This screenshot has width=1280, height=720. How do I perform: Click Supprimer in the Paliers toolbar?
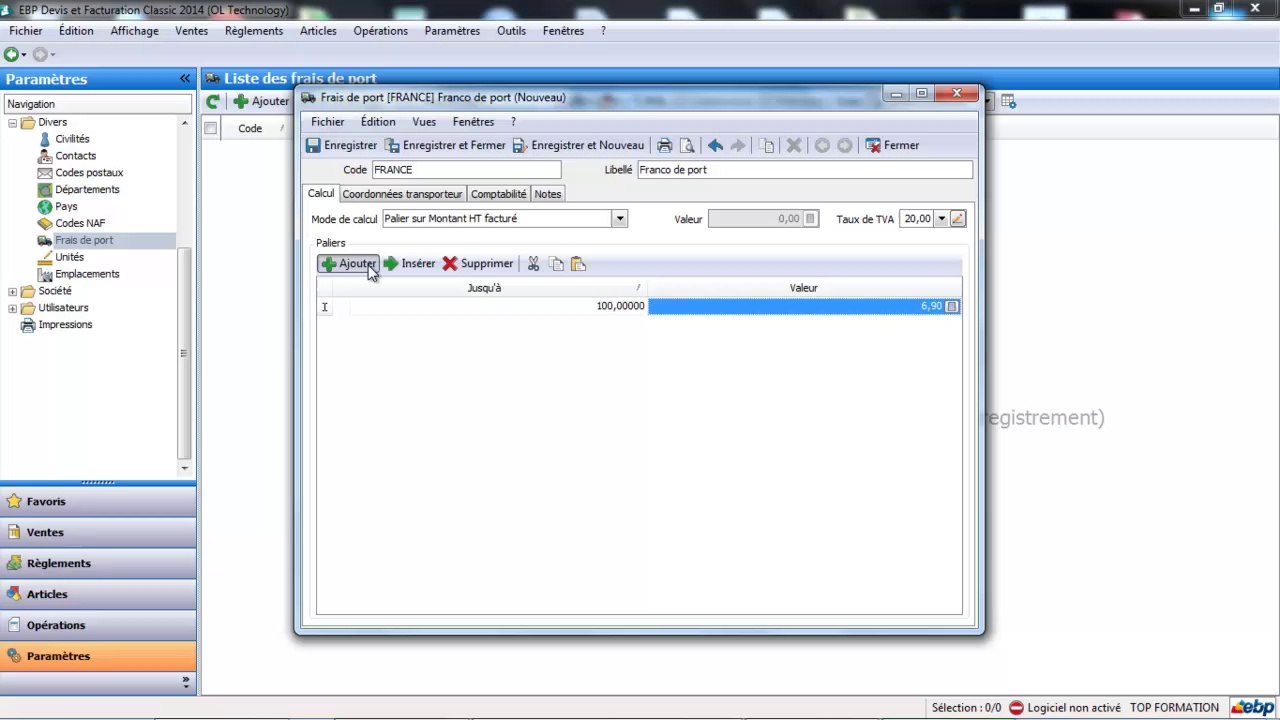(478, 264)
